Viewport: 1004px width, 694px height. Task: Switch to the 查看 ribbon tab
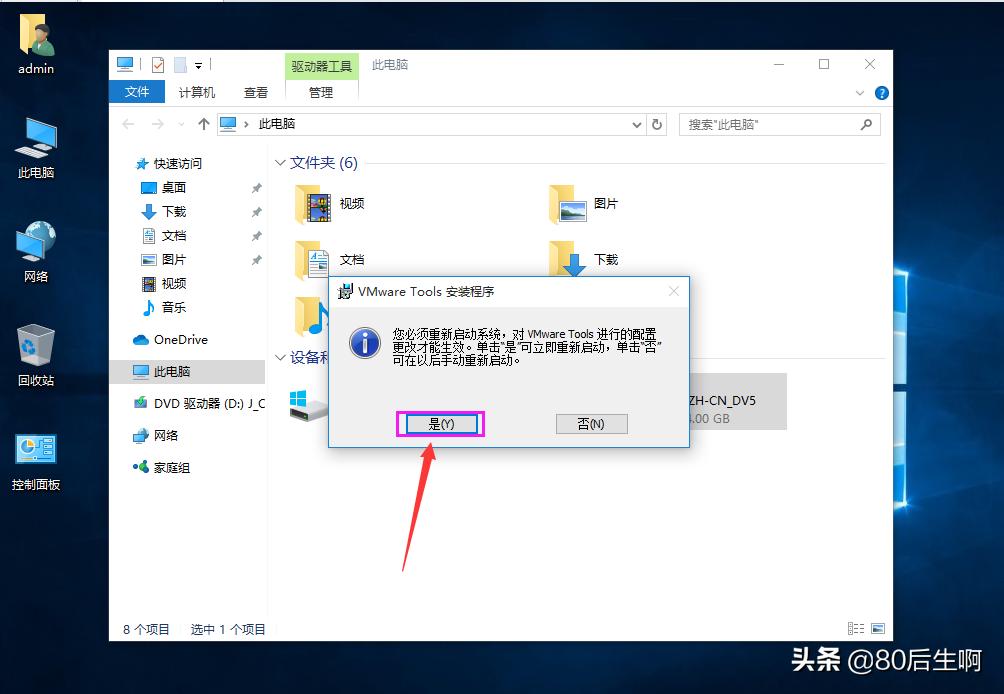(255, 92)
